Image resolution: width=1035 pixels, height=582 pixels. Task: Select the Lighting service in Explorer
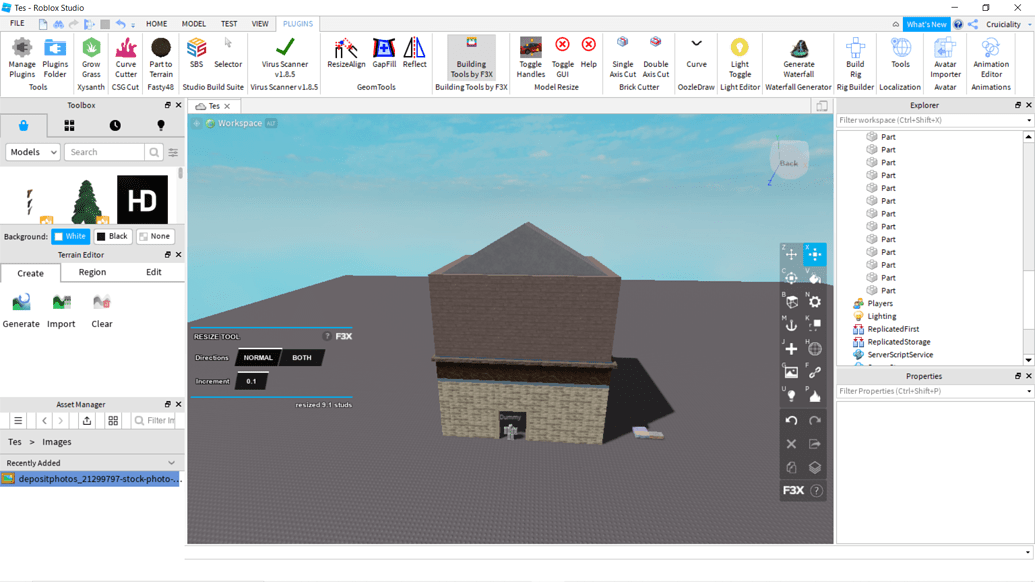click(882, 316)
